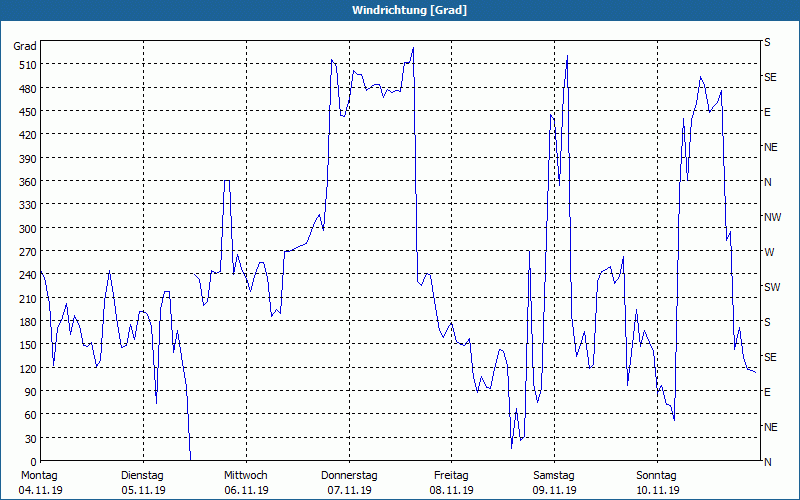Image resolution: width=800 pixels, height=500 pixels.
Task: Click the chart title "Windrichtung [Grad]"
Action: coord(409,10)
